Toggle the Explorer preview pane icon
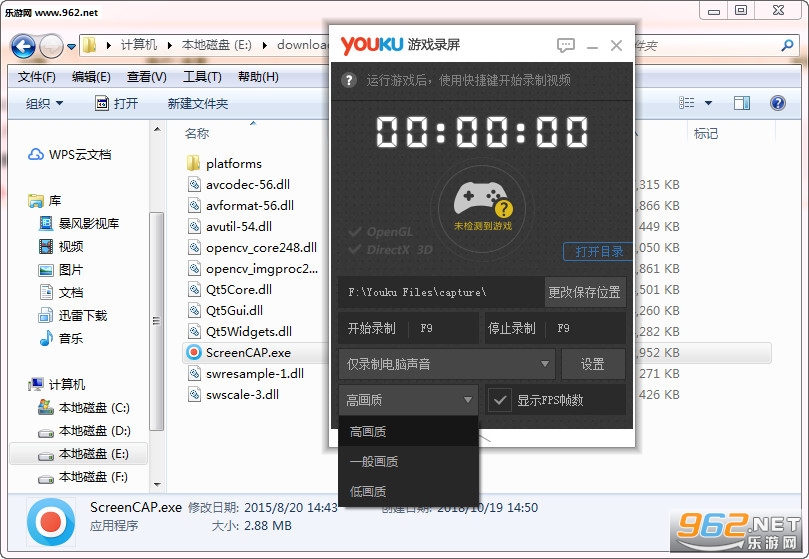Viewport: 809px width, 559px height. [742, 103]
